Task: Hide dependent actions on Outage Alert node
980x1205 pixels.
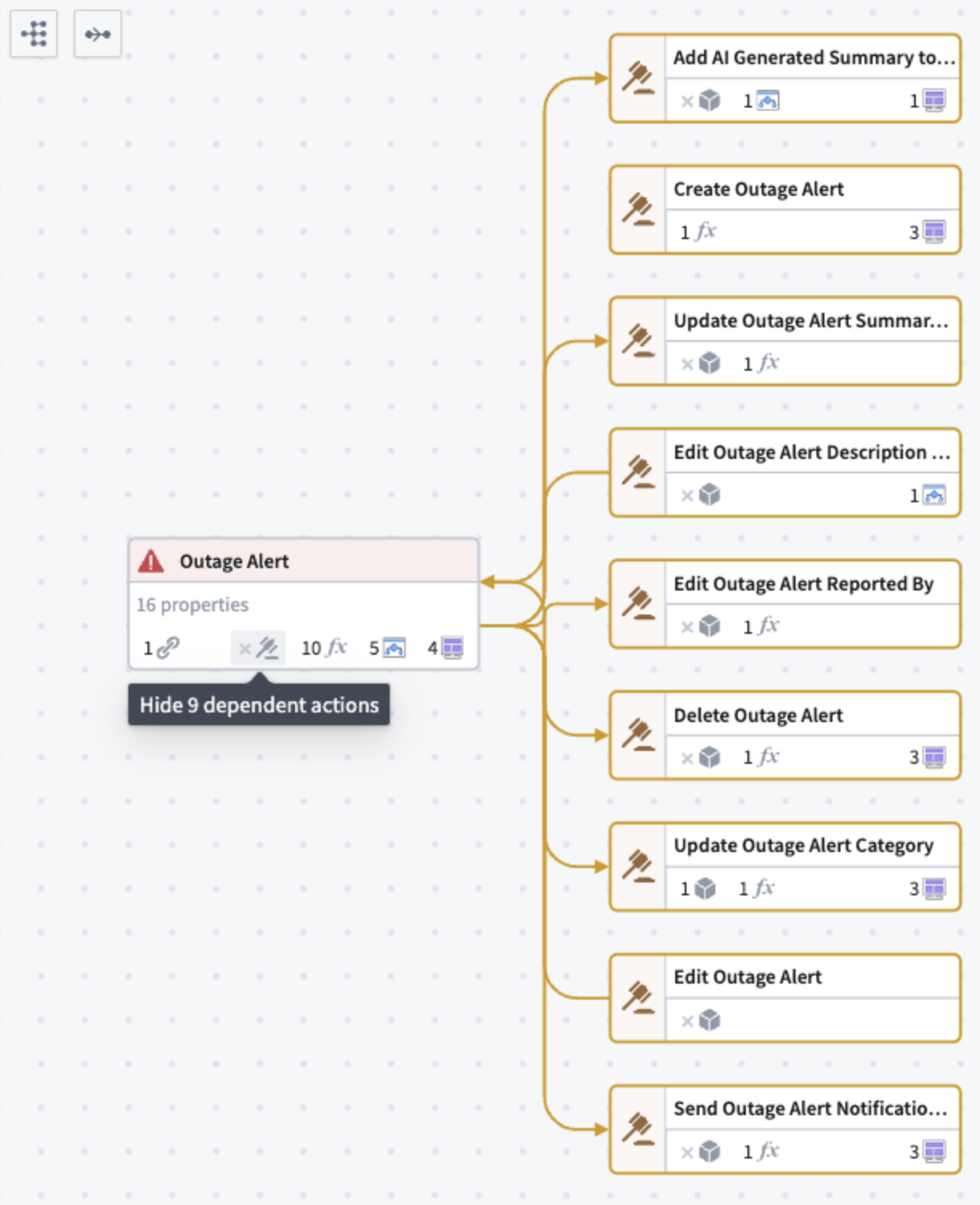Action: tap(258, 647)
